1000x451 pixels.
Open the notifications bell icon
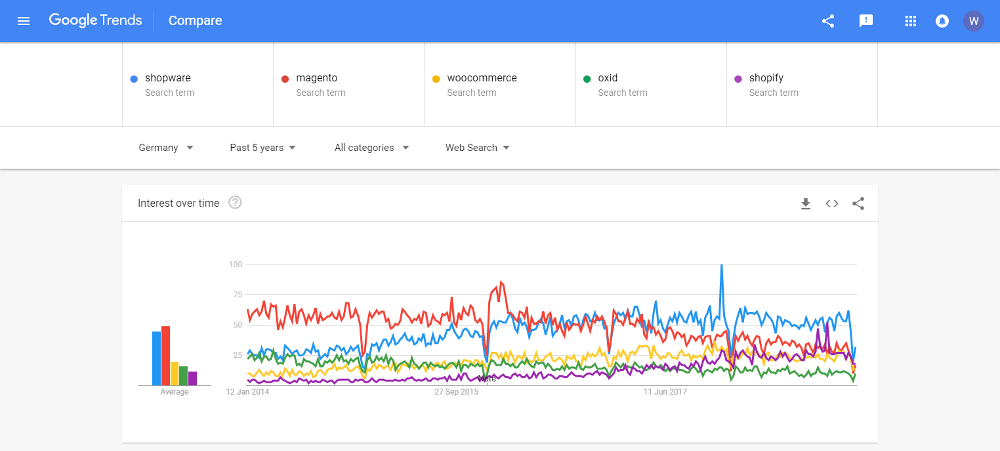[942, 21]
